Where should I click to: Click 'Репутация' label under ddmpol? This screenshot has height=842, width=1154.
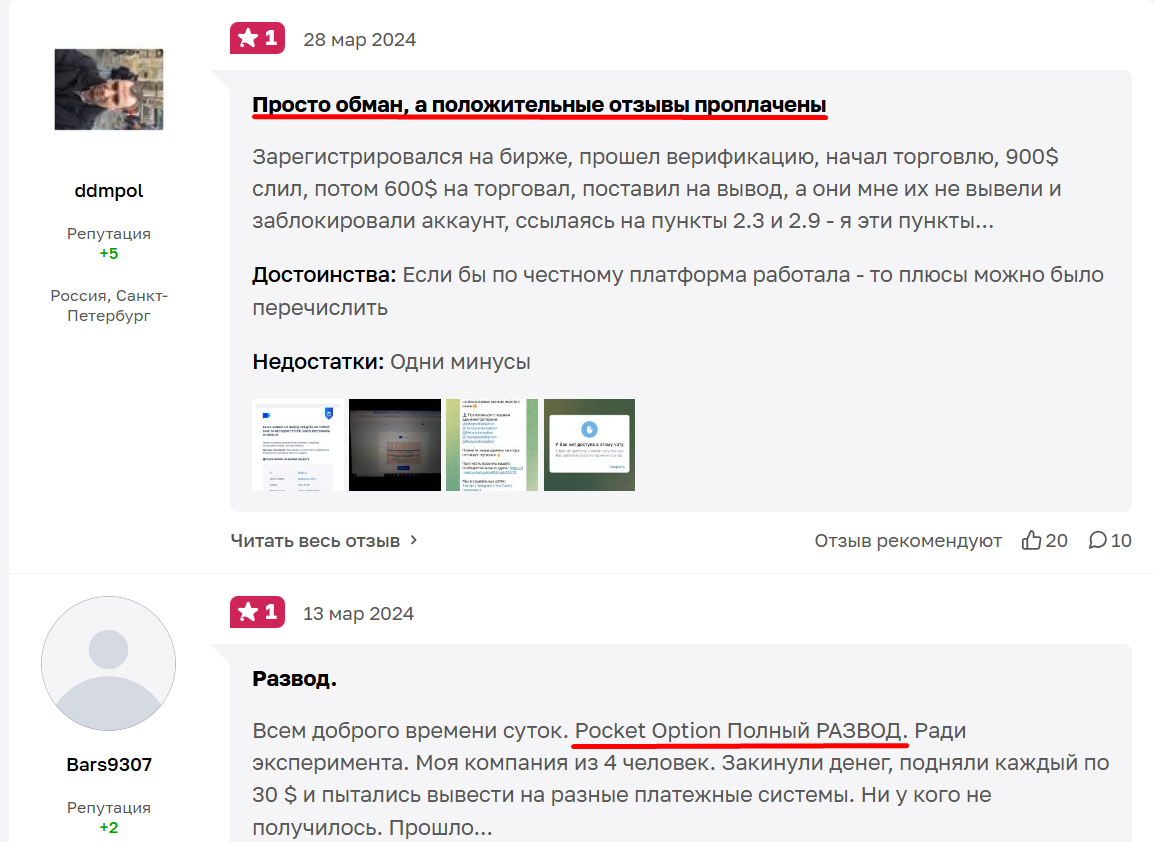click(109, 234)
